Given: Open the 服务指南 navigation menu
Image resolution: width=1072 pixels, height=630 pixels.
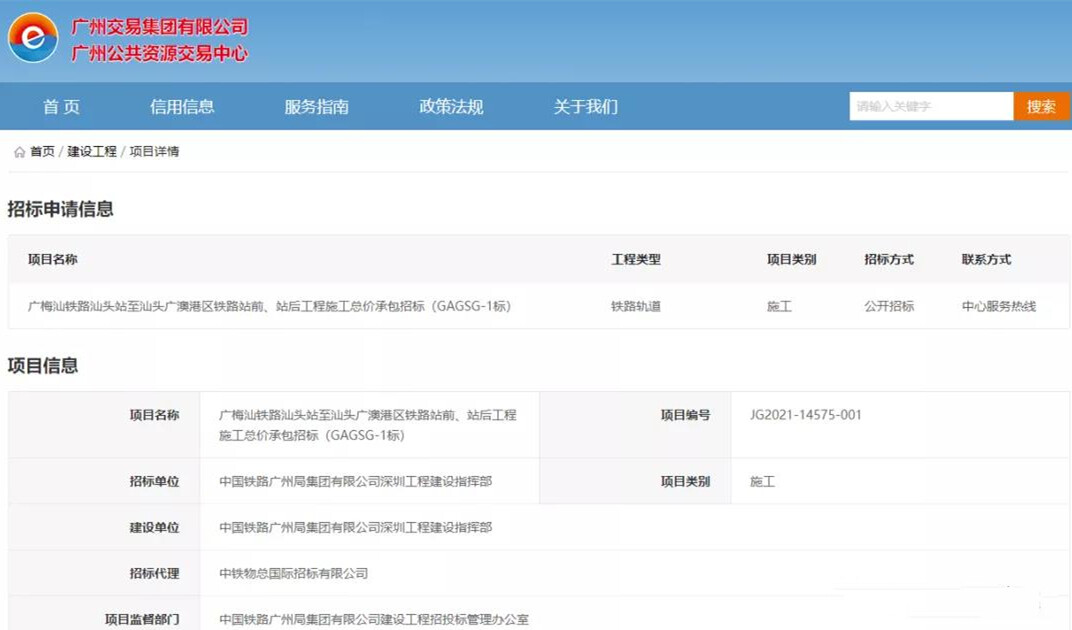Looking at the screenshot, I should coord(316,107).
